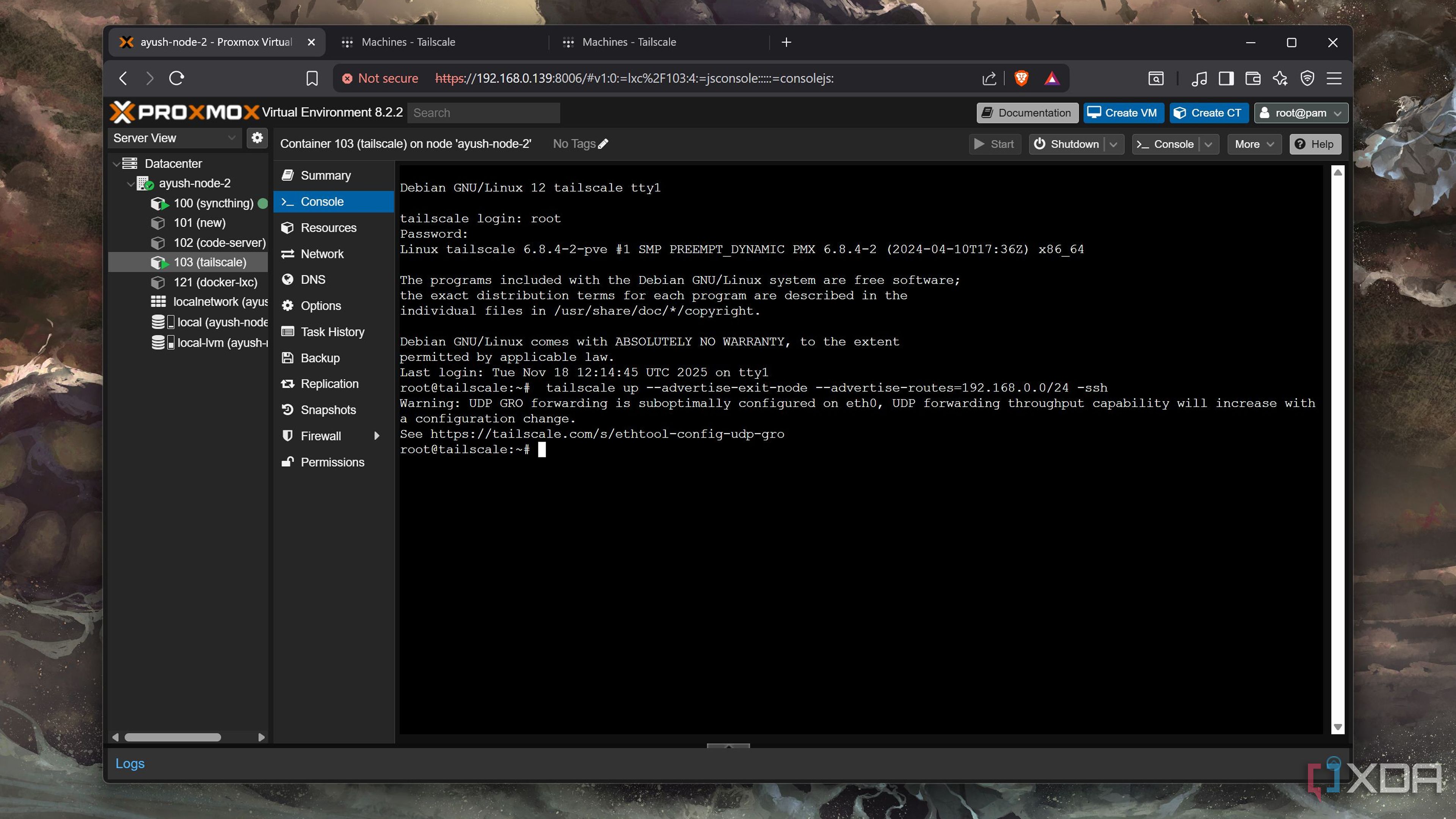Click the Not secure warning badge

(380, 78)
